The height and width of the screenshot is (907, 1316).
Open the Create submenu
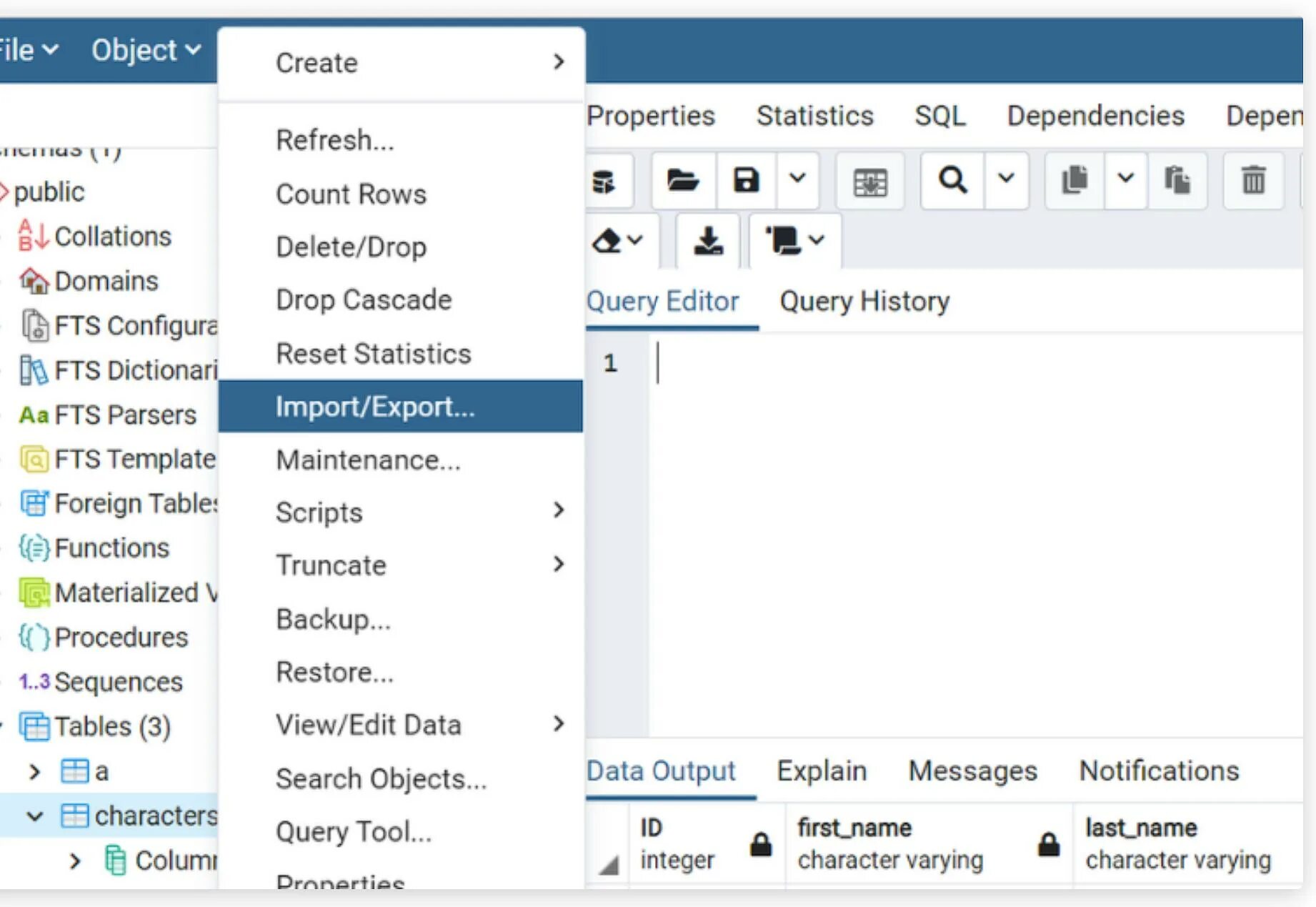pos(401,63)
